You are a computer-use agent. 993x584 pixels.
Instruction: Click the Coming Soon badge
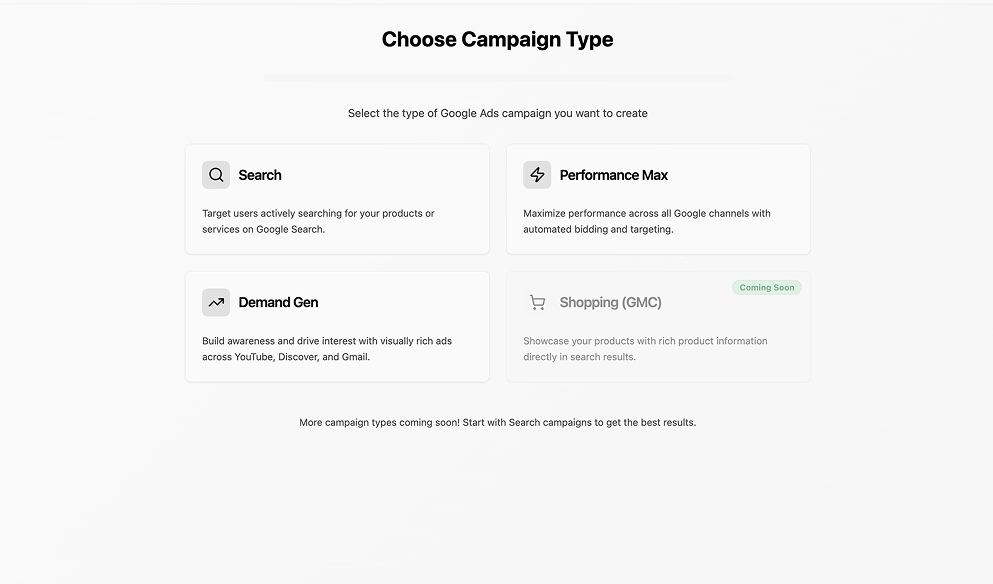point(767,288)
